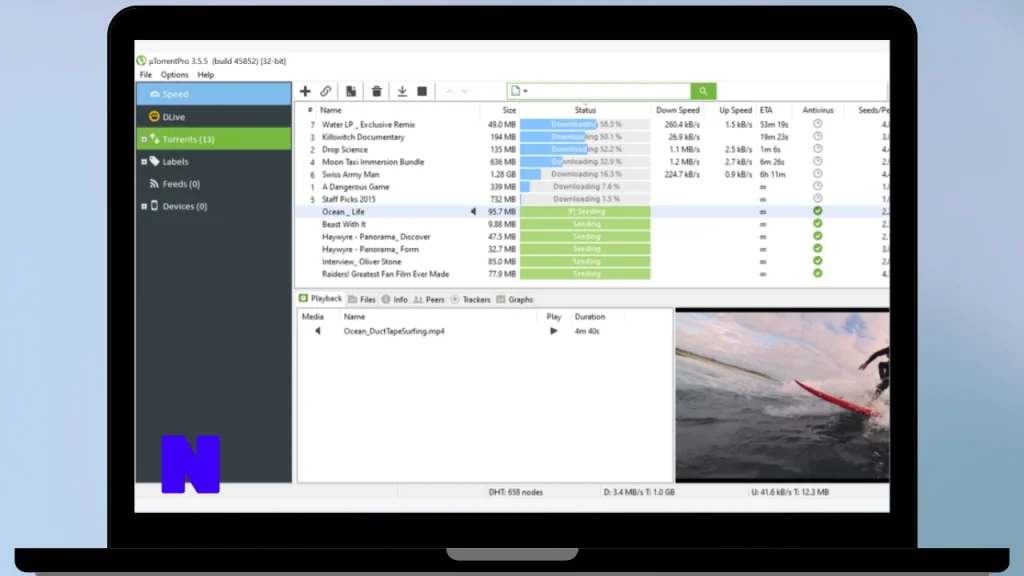Click the surfing video preview
Viewport: 1024px width, 576px height.
782,396
